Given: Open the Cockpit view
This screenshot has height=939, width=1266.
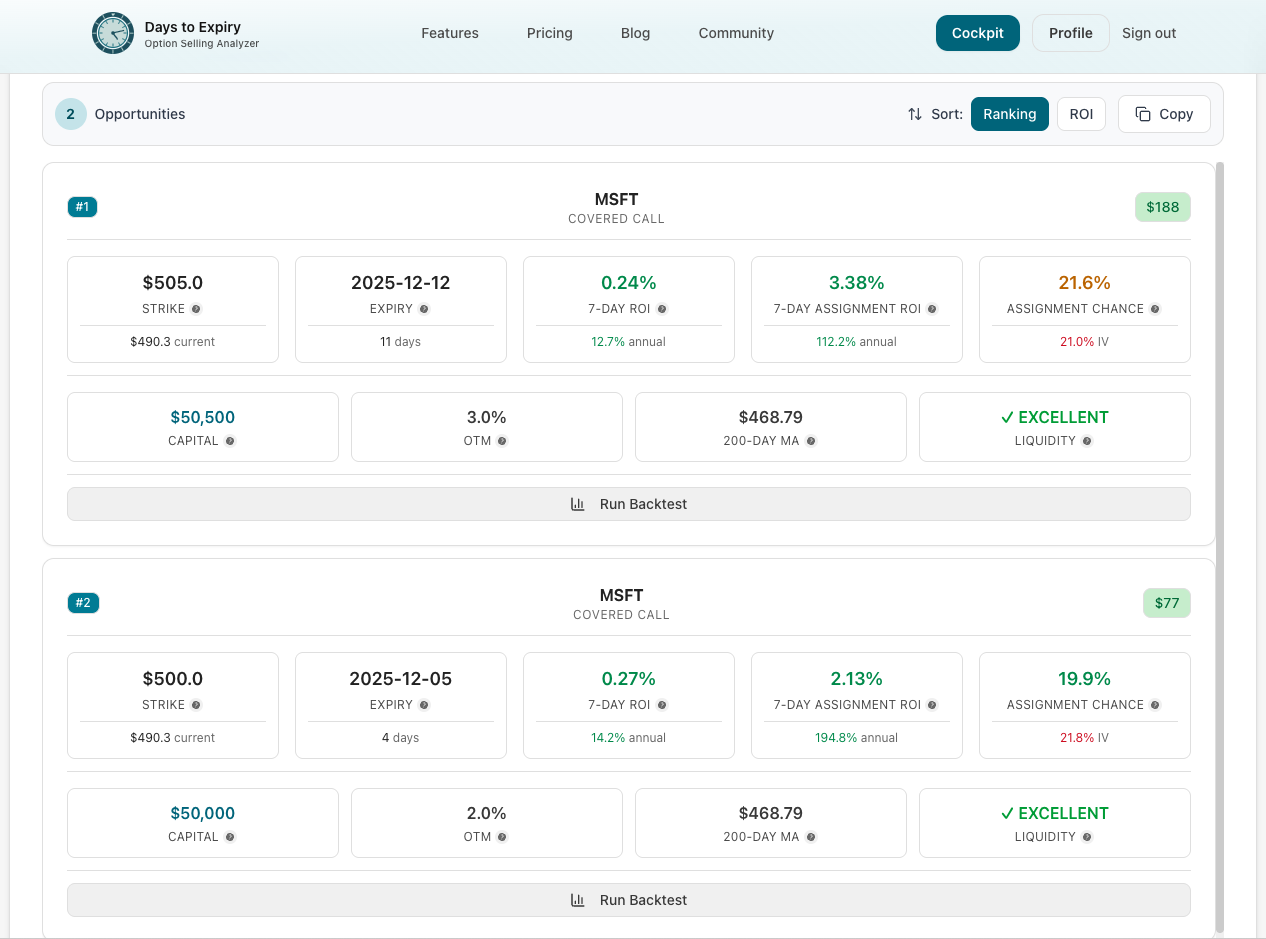Looking at the screenshot, I should (x=977, y=33).
